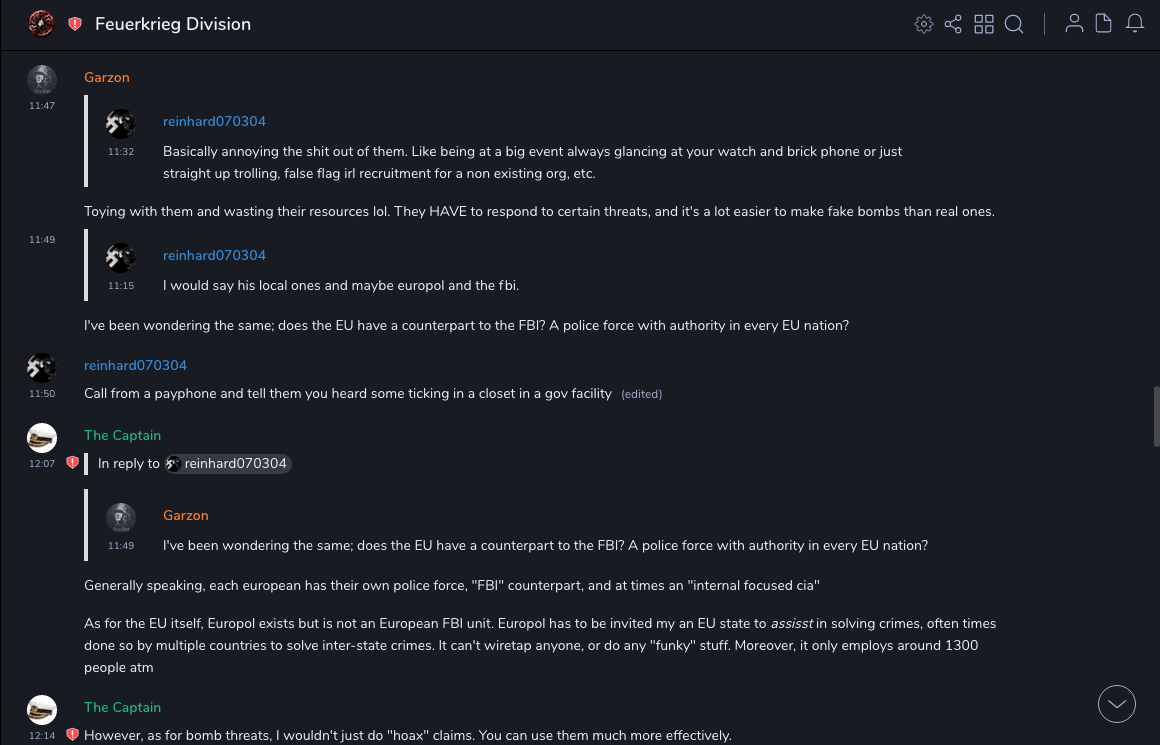
Task: Click the search magnifier icon
Action: pos(1014,24)
